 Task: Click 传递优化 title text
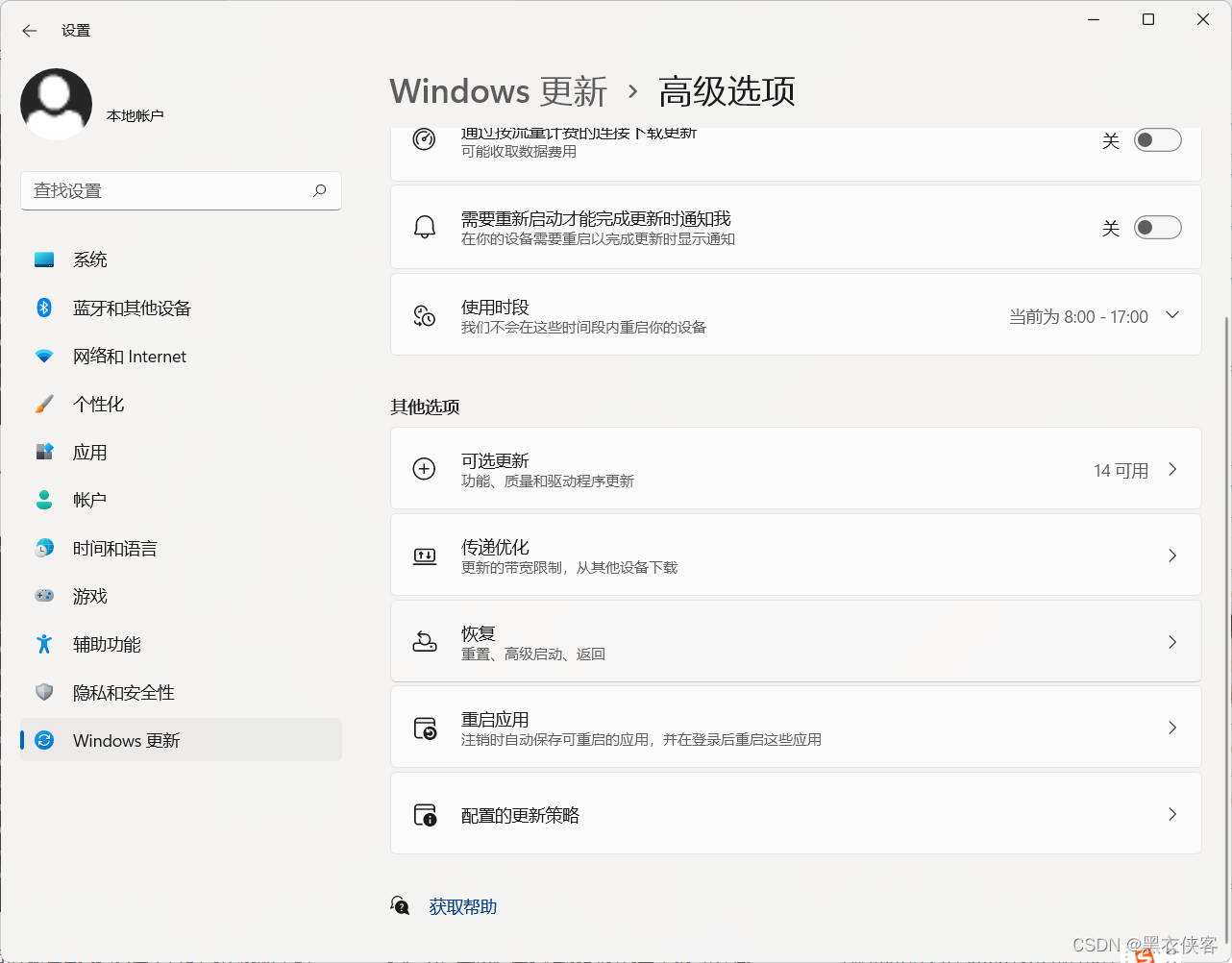coord(495,547)
